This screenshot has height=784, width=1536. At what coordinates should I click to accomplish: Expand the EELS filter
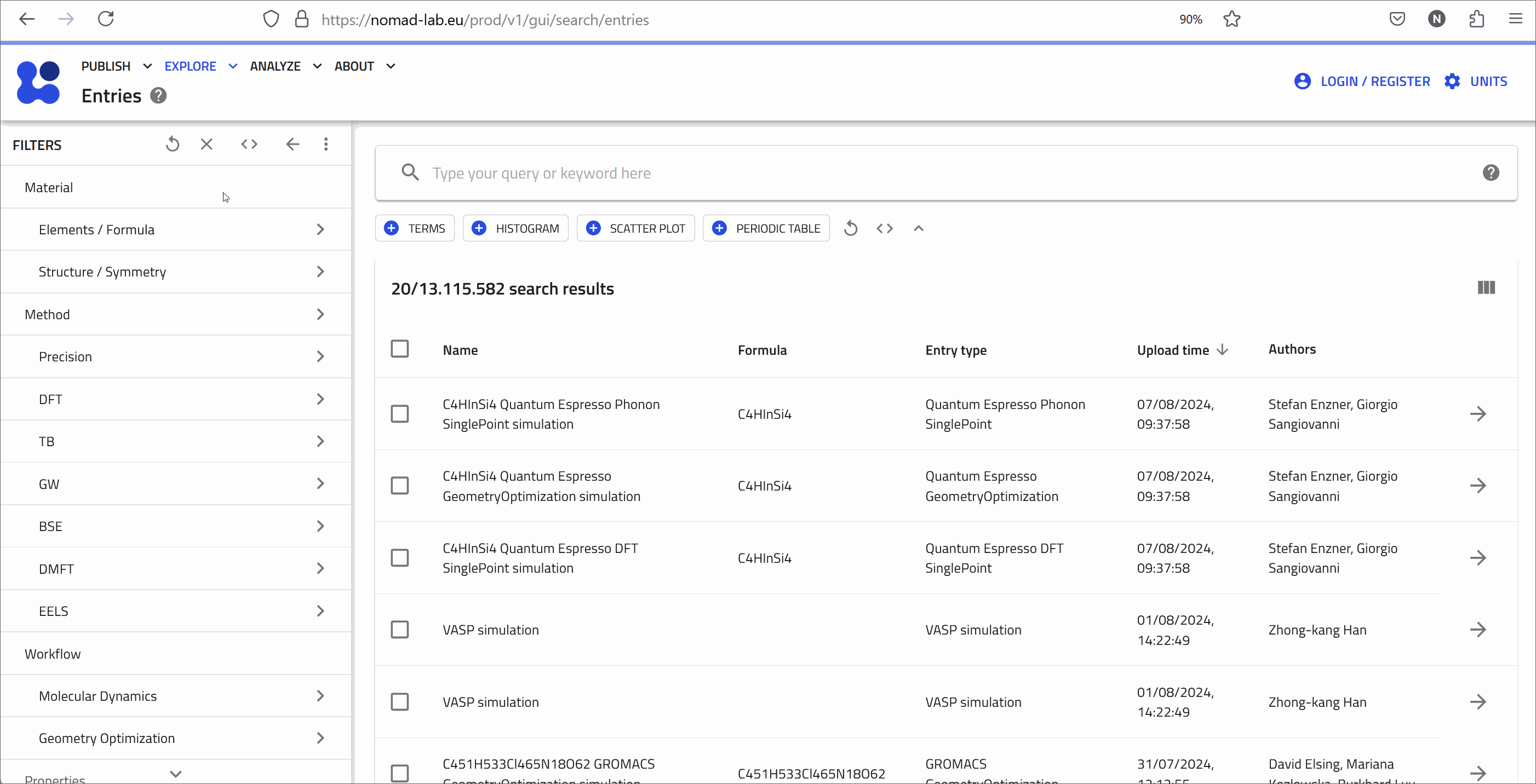[176, 611]
